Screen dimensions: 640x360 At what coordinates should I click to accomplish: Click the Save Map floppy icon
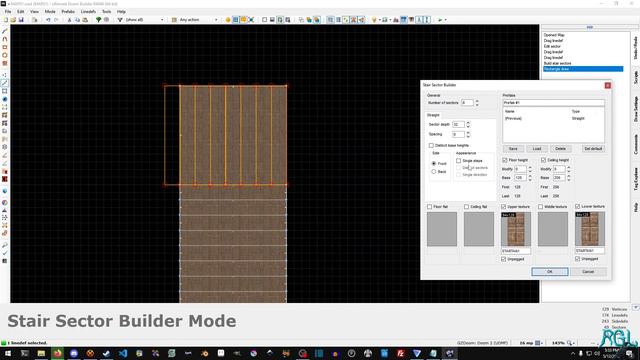coord(21,20)
